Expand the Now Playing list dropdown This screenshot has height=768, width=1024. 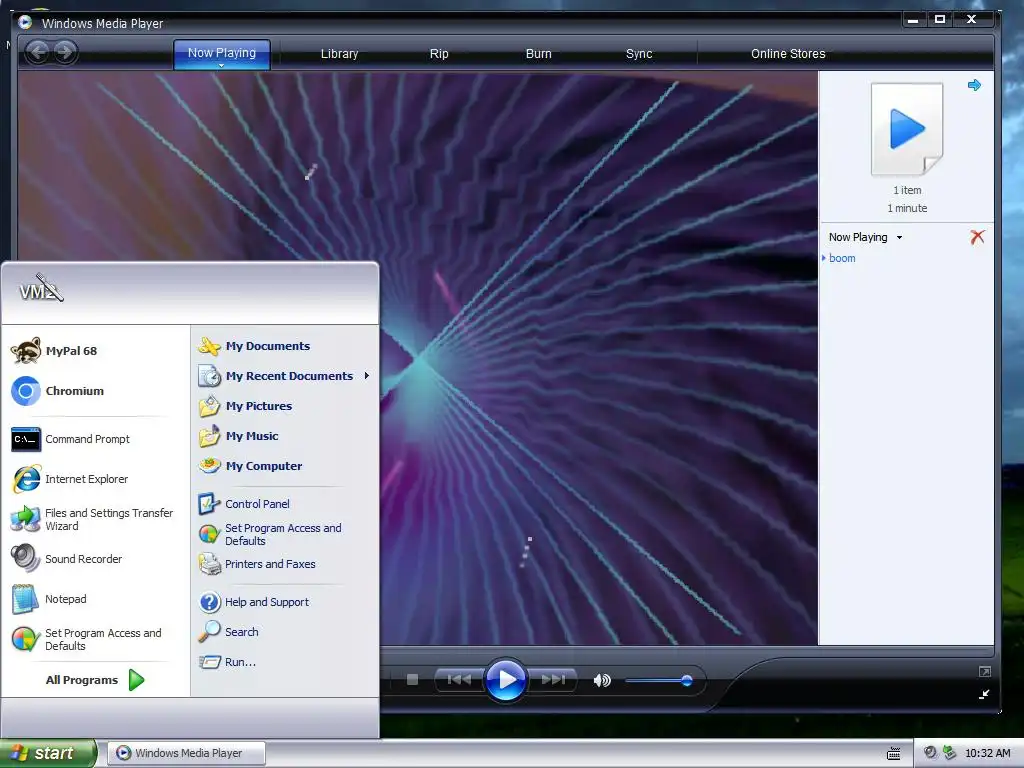pyautogui.click(x=899, y=238)
